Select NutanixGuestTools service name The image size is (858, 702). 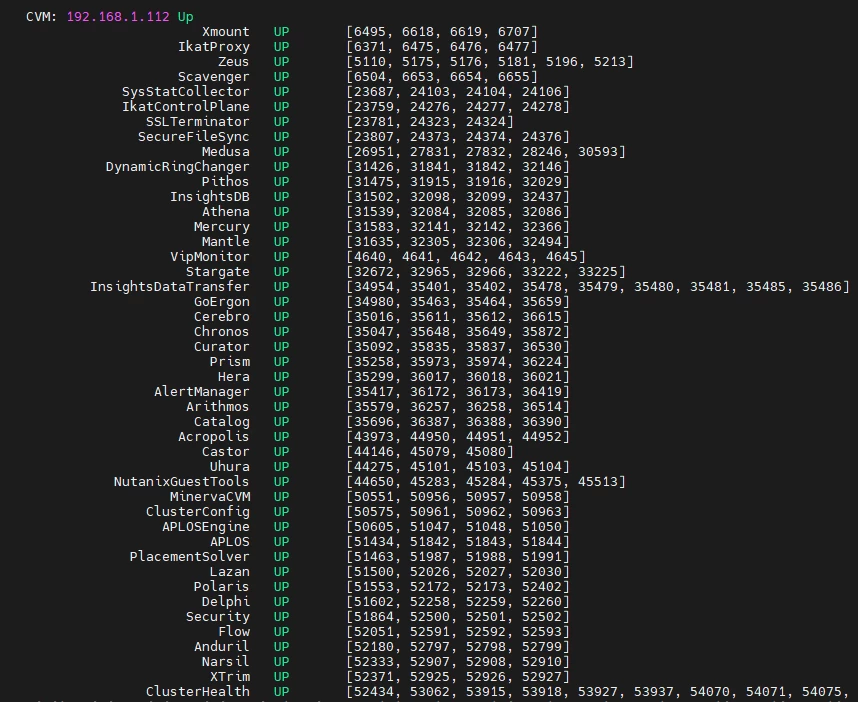pos(182,481)
